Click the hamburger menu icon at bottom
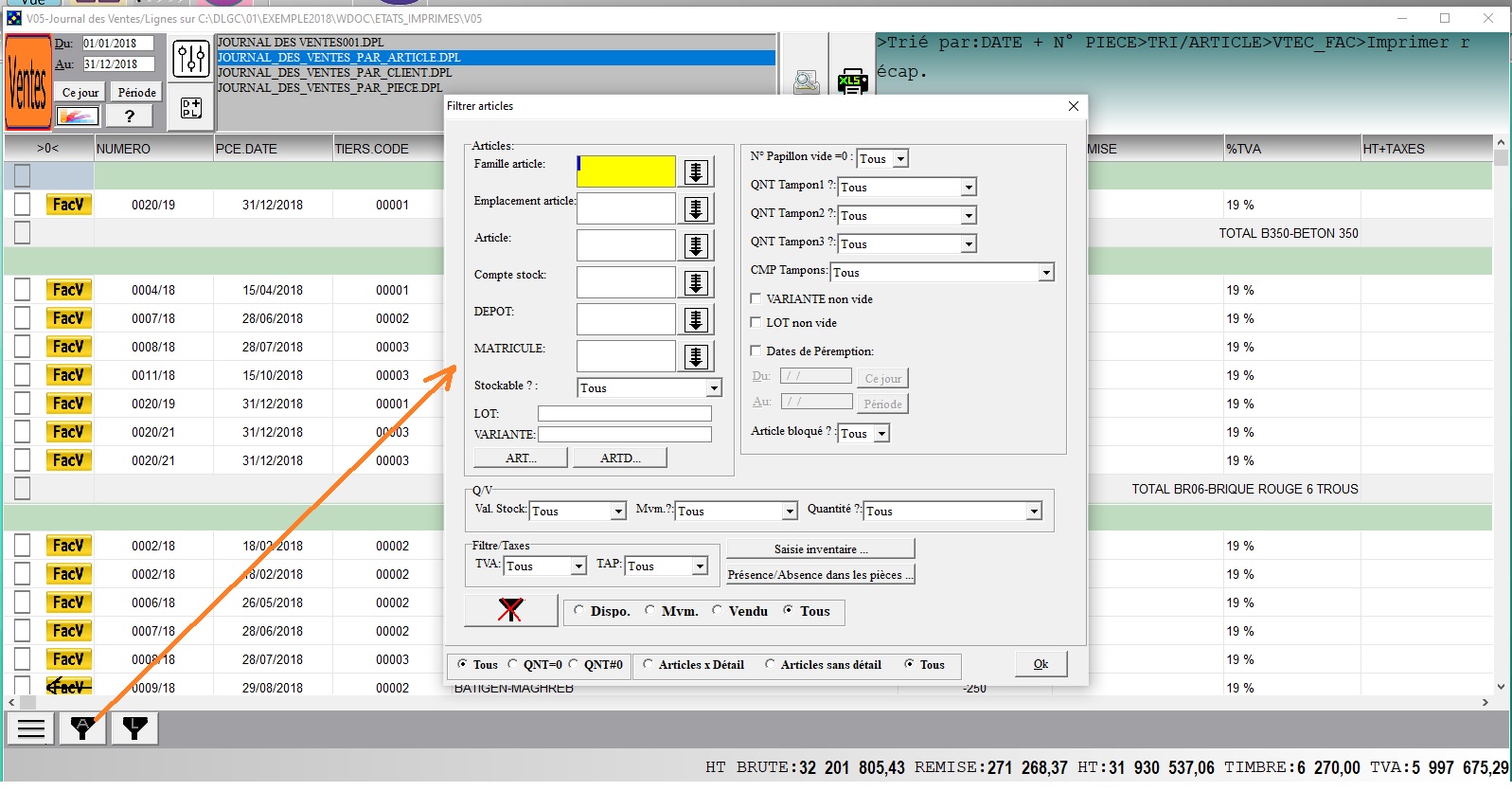Viewport: 1512px width, 791px height. tap(31, 728)
